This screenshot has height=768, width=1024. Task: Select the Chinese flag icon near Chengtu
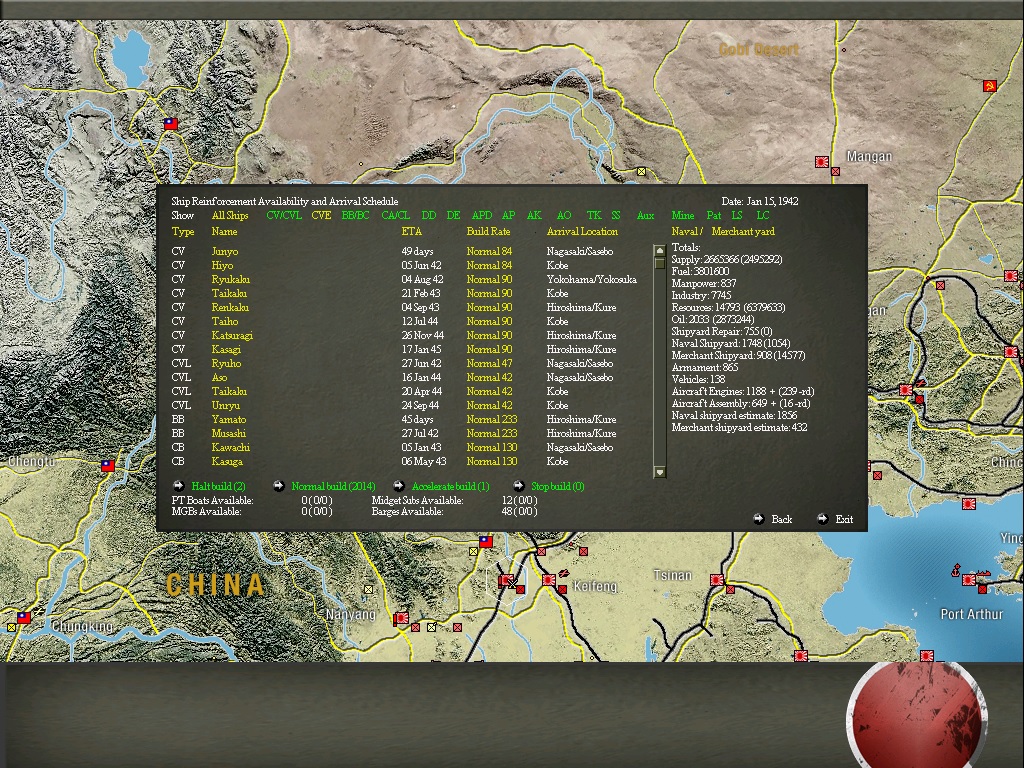[108, 466]
